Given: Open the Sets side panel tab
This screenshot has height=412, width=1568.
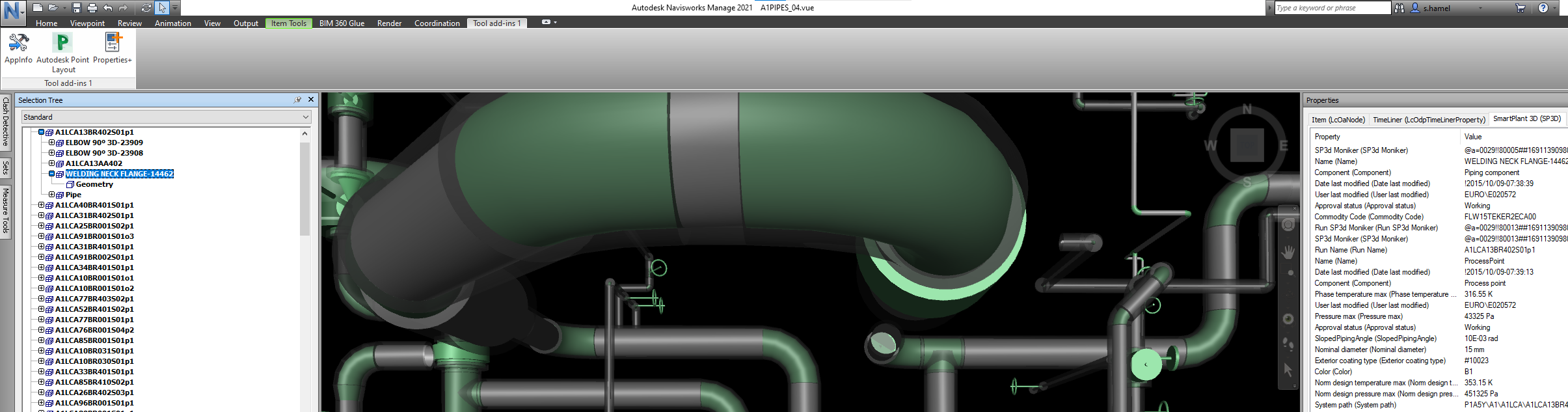Looking at the screenshot, I should (5, 168).
